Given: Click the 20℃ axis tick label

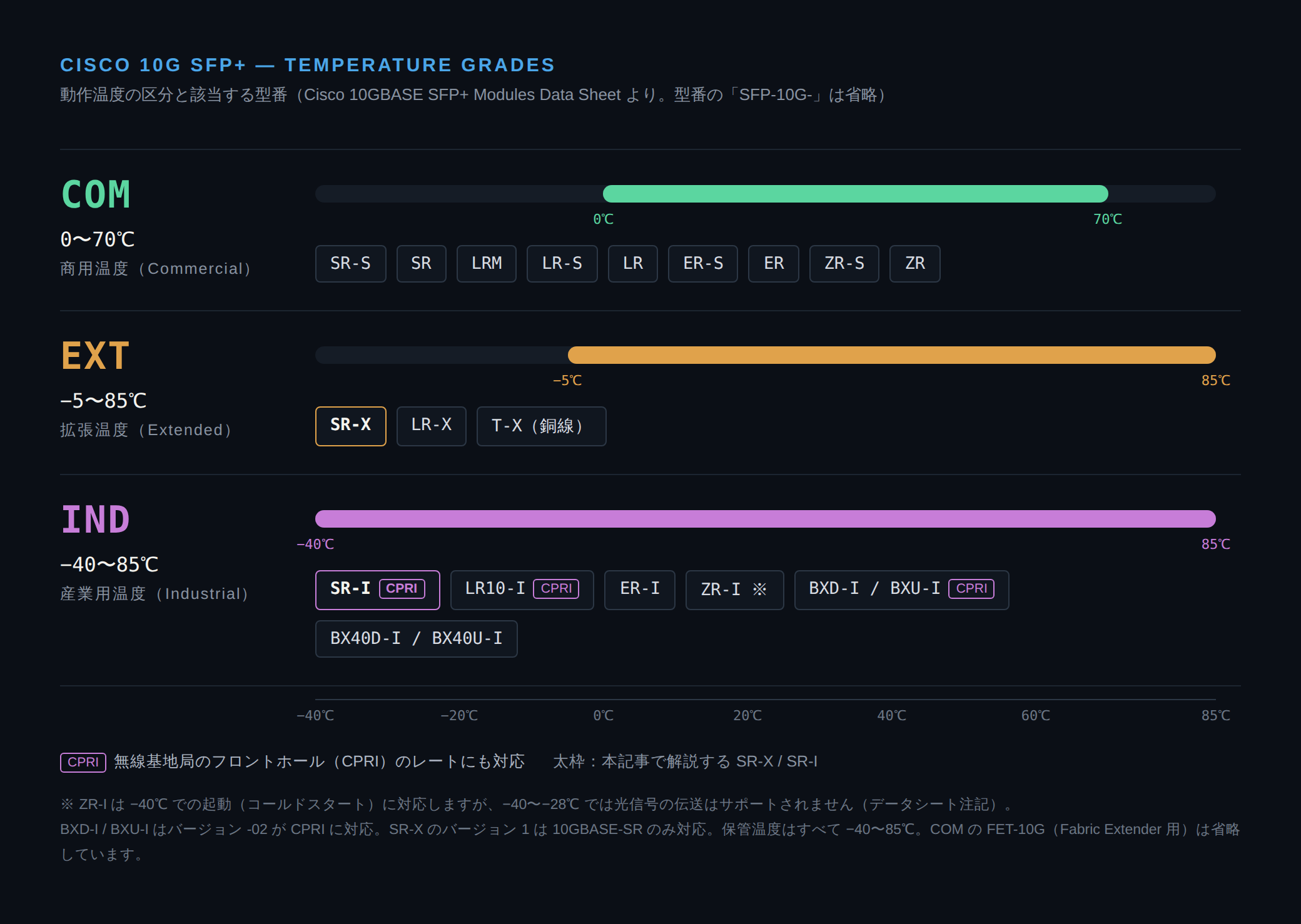Looking at the screenshot, I should pos(747,716).
